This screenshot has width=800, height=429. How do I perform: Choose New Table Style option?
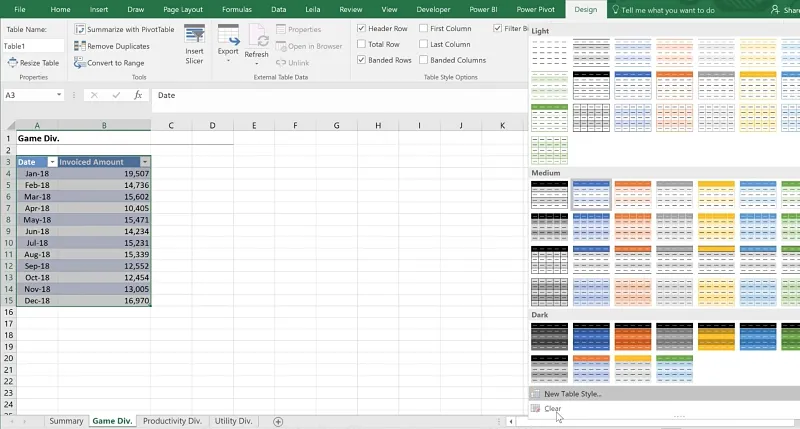(x=572, y=394)
